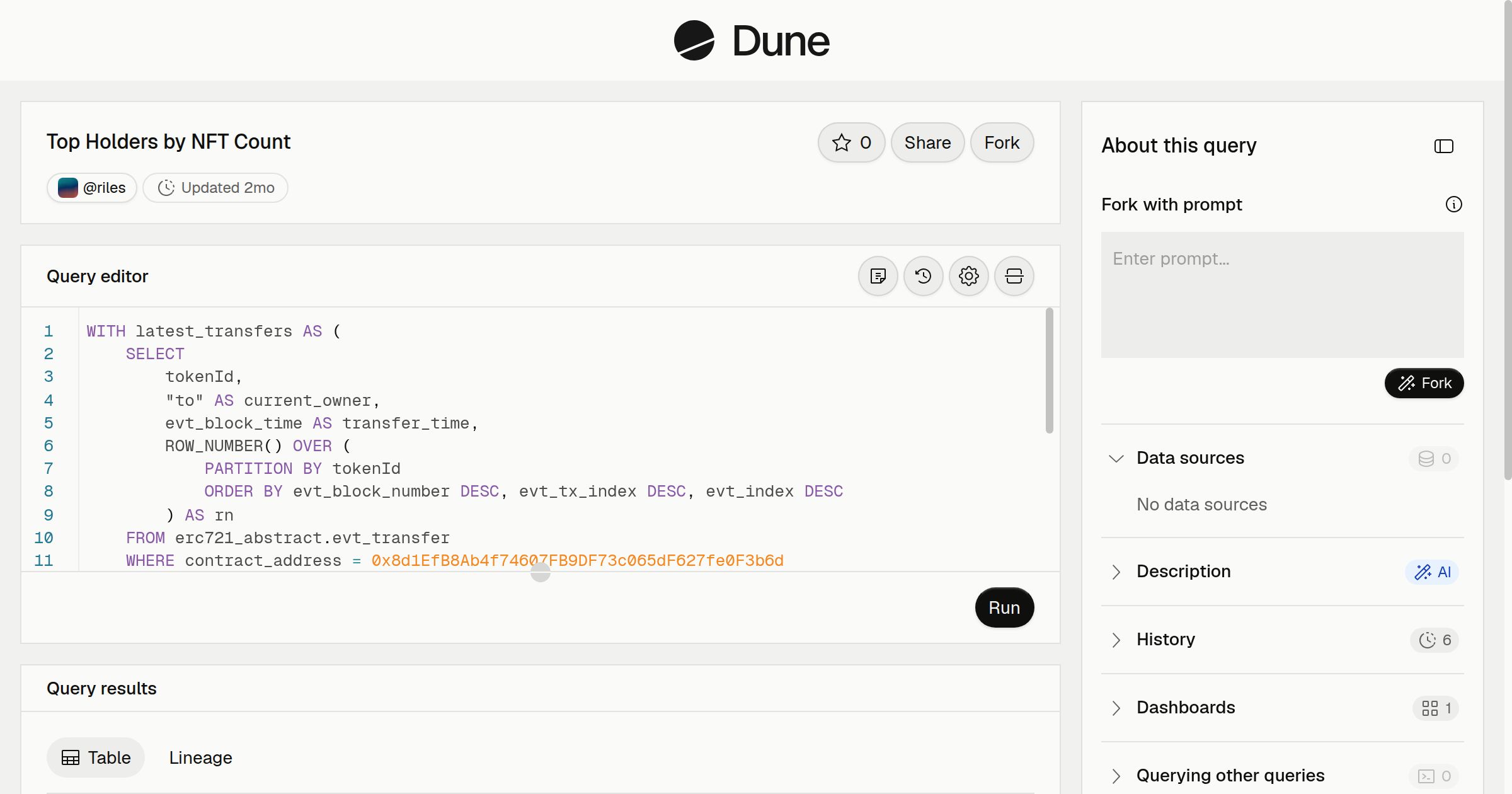Share this query

[x=927, y=142]
